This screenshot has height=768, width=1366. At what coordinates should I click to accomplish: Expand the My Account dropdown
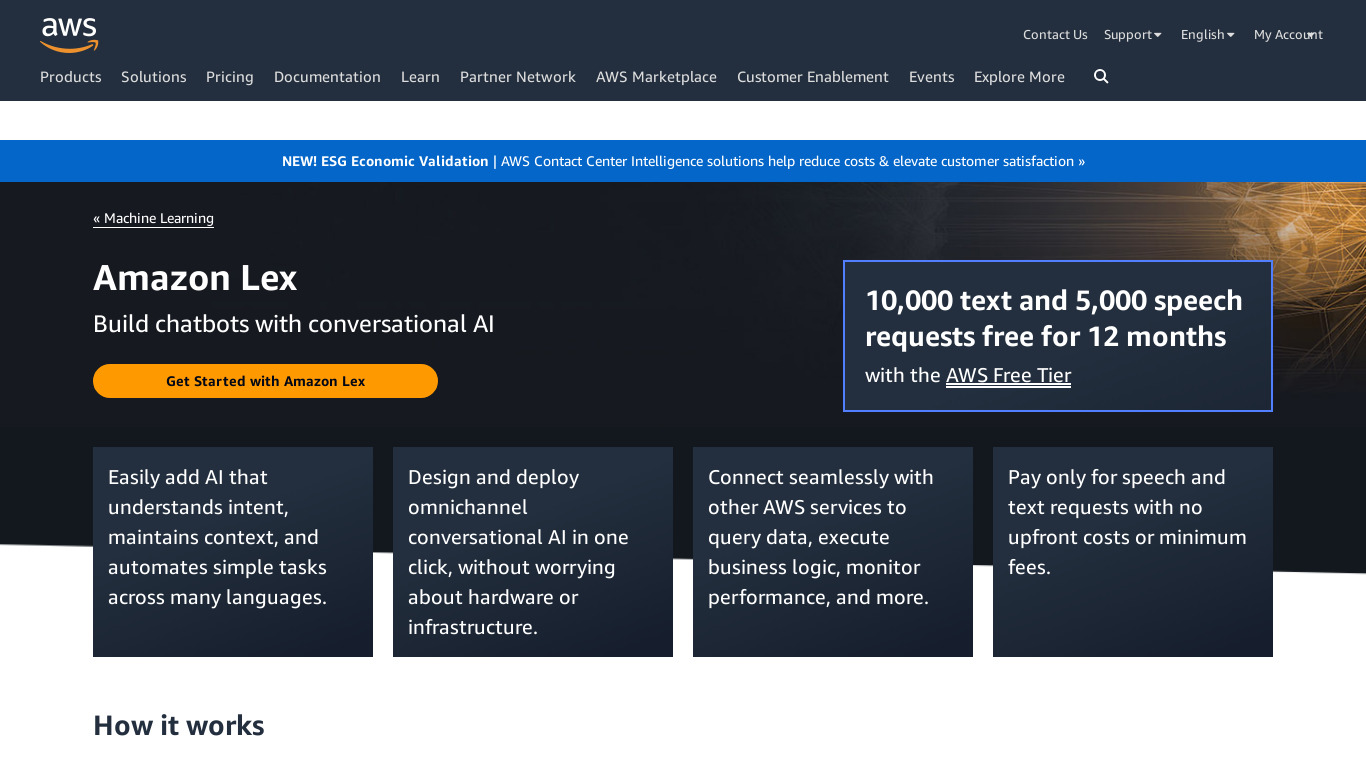coord(1288,35)
